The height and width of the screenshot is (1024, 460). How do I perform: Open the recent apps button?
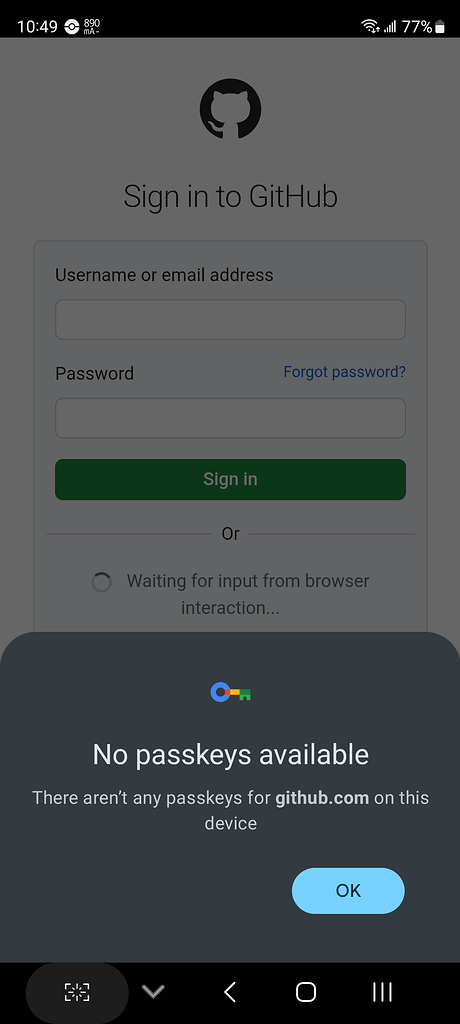coord(382,992)
